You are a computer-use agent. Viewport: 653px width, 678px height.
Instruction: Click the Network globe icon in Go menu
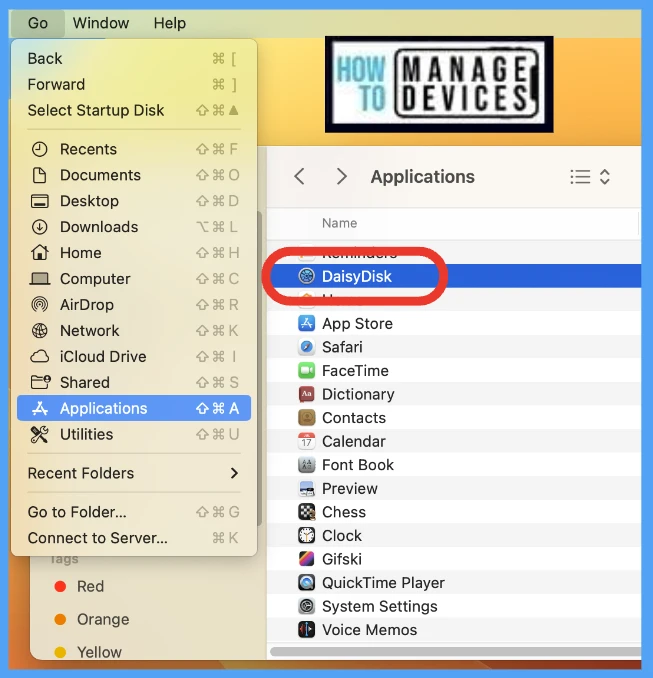pos(39,331)
